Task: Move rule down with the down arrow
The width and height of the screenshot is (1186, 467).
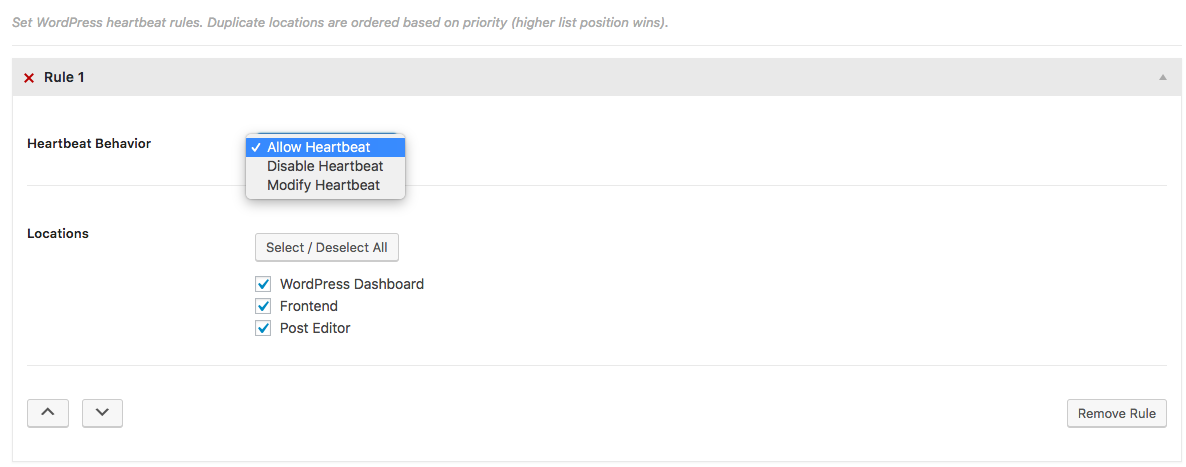Action: tap(102, 413)
